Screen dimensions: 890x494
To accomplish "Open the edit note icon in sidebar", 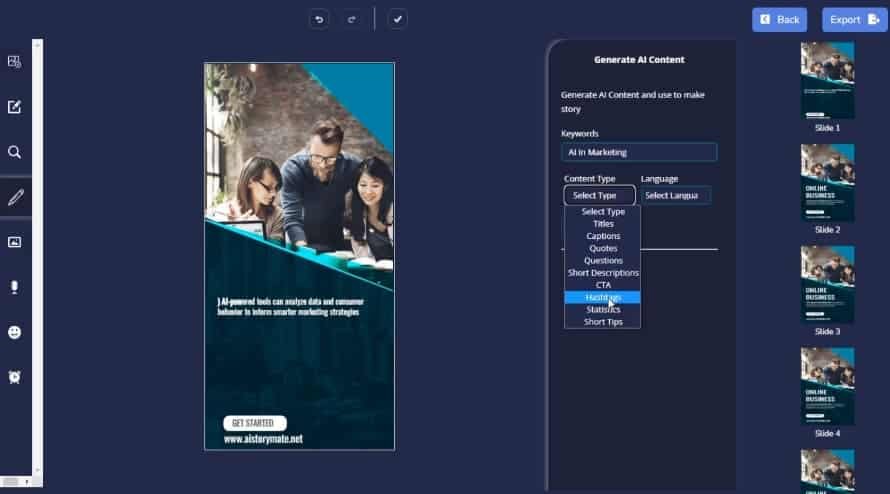I will point(15,107).
